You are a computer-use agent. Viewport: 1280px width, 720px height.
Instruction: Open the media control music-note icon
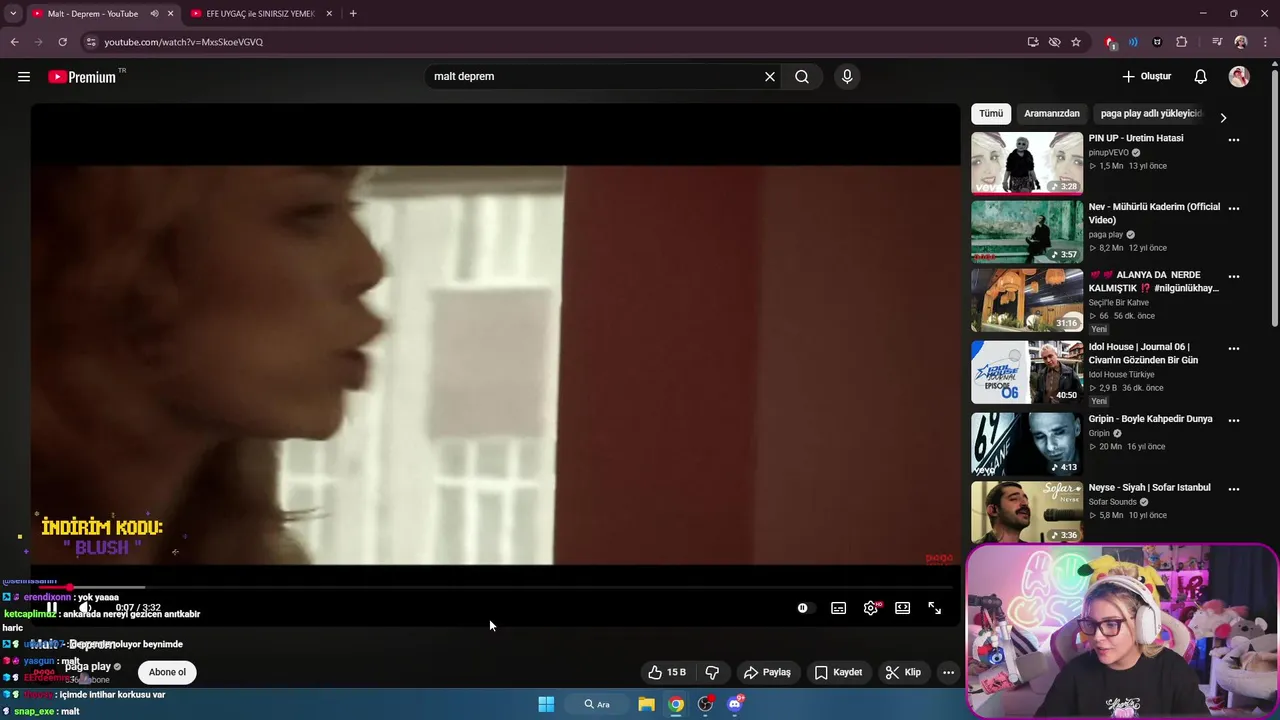click(x=1217, y=42)
